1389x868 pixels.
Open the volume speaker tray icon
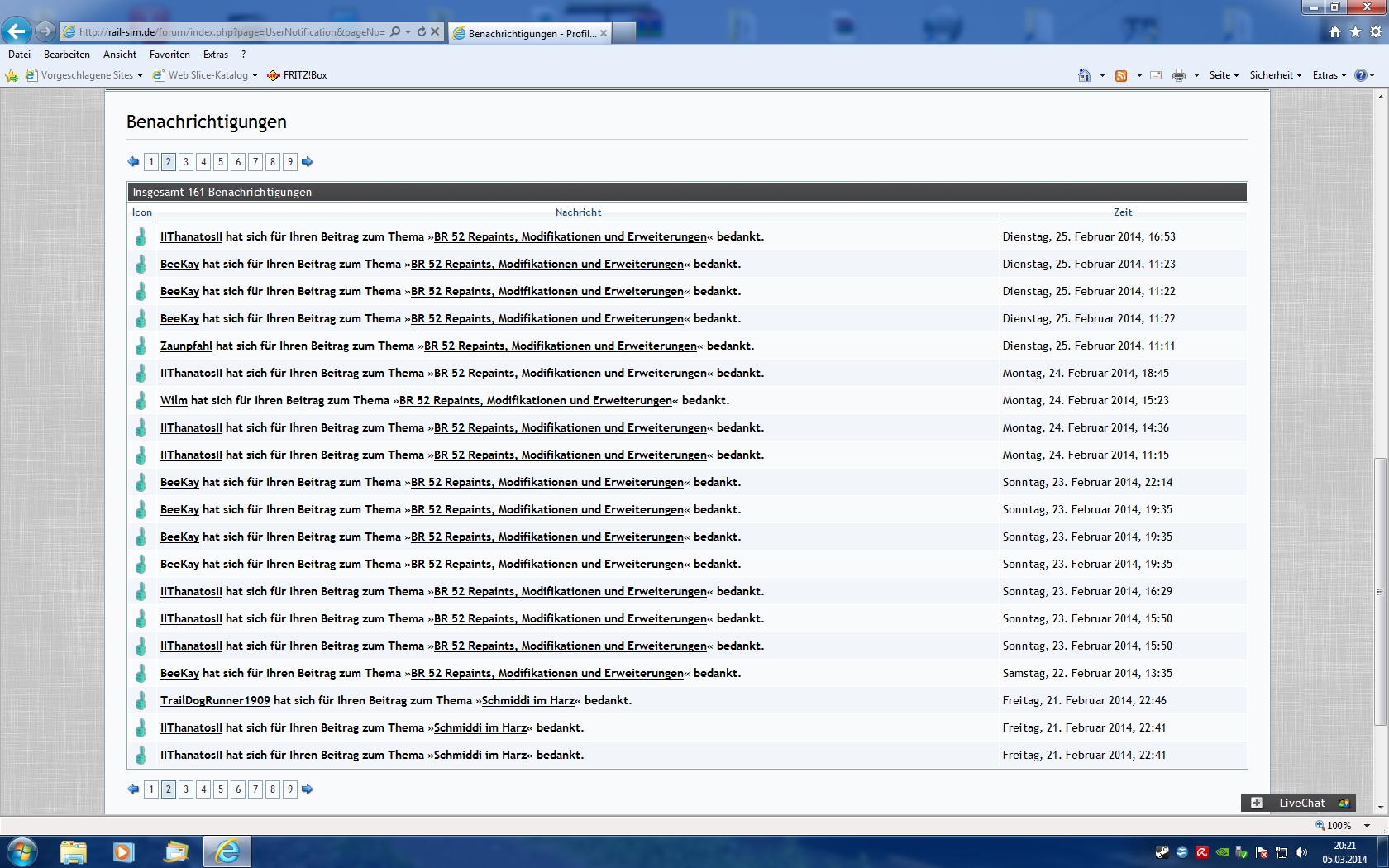click(1301, 852)
